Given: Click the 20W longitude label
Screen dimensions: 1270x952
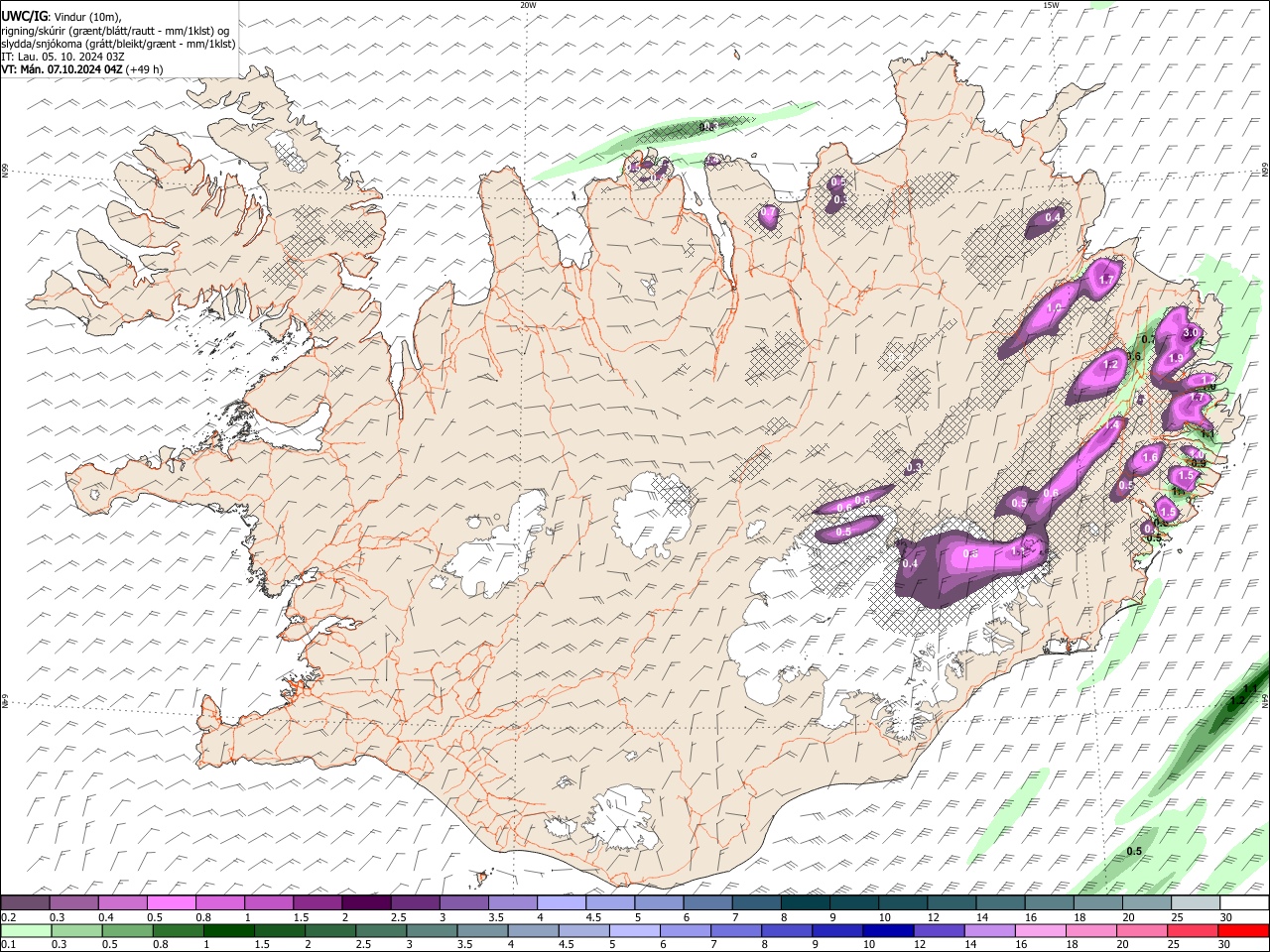Looking at the screenshot, I should click(x=528, y=5).
